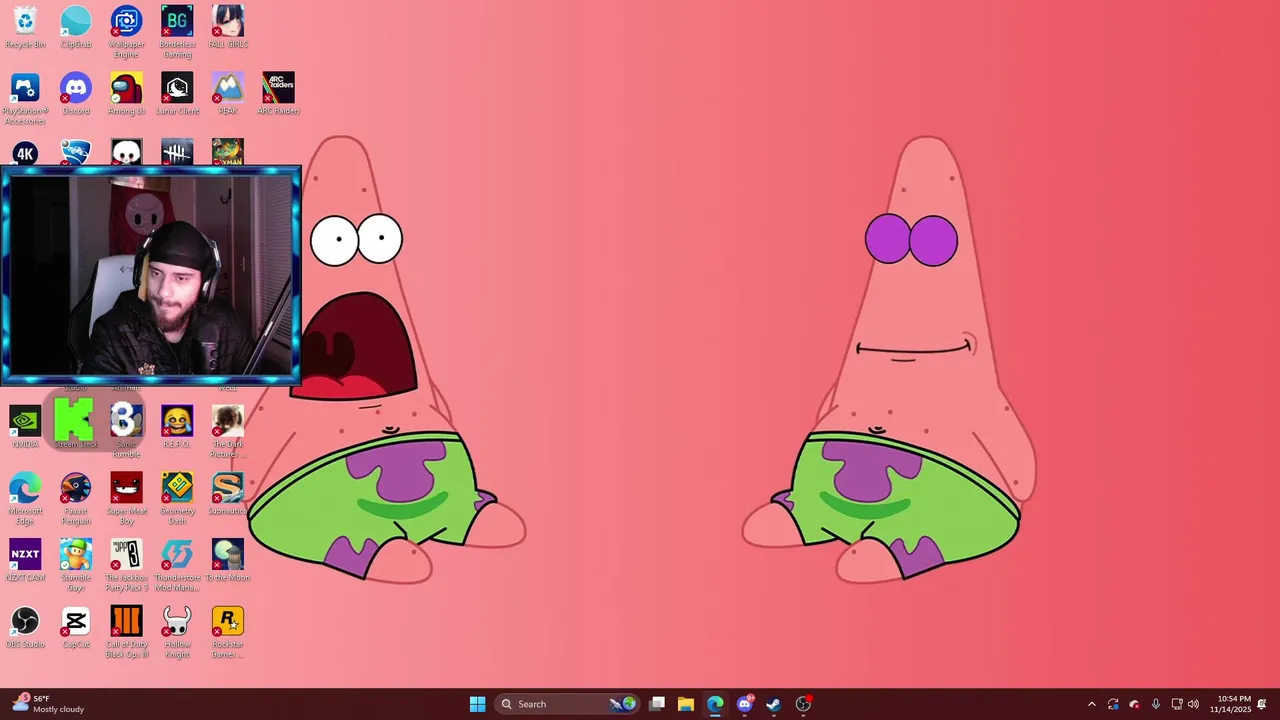Select the 4K desktop shortcut icon
The width and height of the screenshot is (1280, 720).
click(25, 153)
